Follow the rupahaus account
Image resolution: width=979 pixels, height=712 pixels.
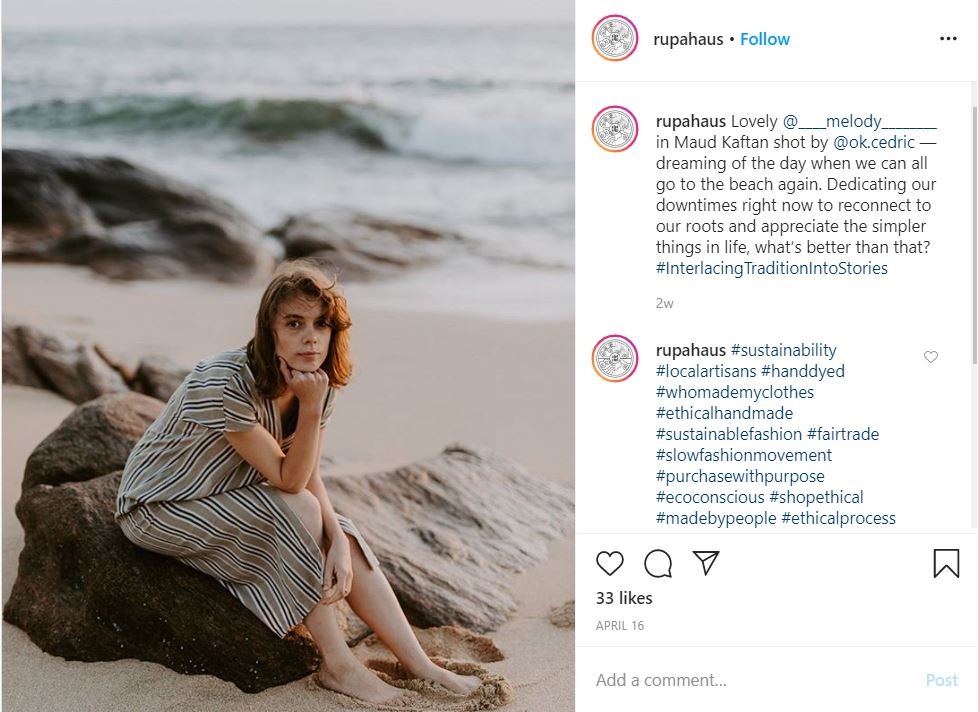pyautogui.click(x=765, y=39)
